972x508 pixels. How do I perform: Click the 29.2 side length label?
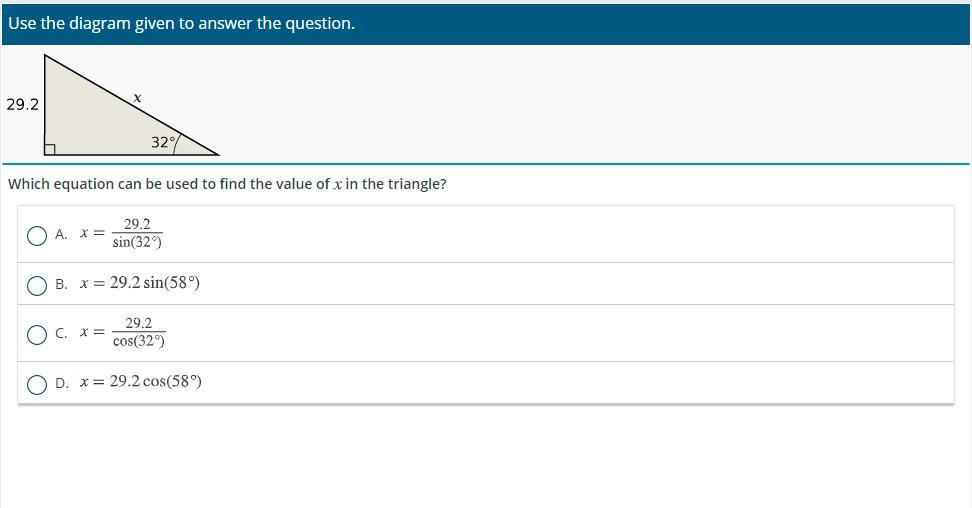[x=22, y=104]
